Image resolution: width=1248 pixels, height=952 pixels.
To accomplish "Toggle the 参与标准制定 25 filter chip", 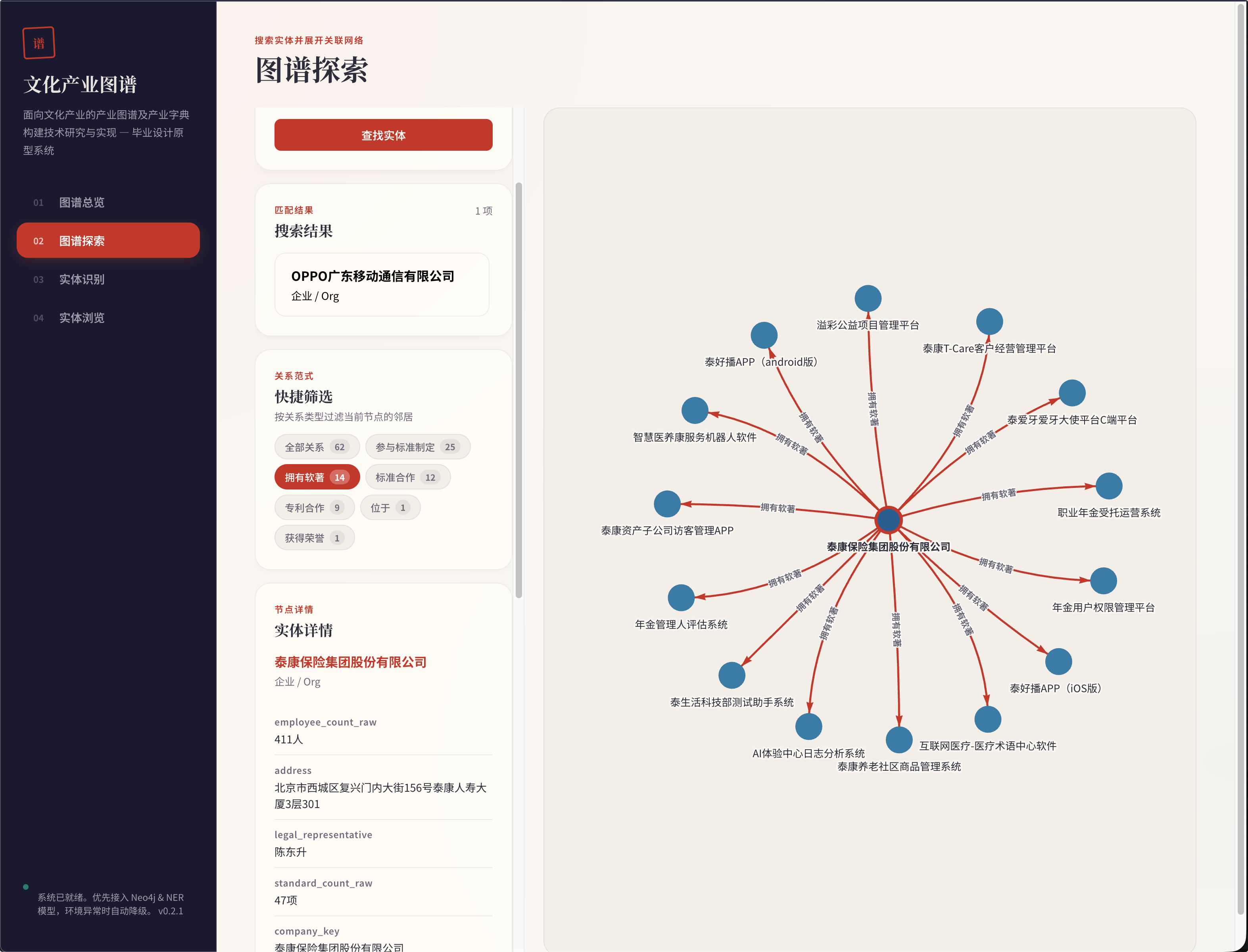I will pos(417,447).
